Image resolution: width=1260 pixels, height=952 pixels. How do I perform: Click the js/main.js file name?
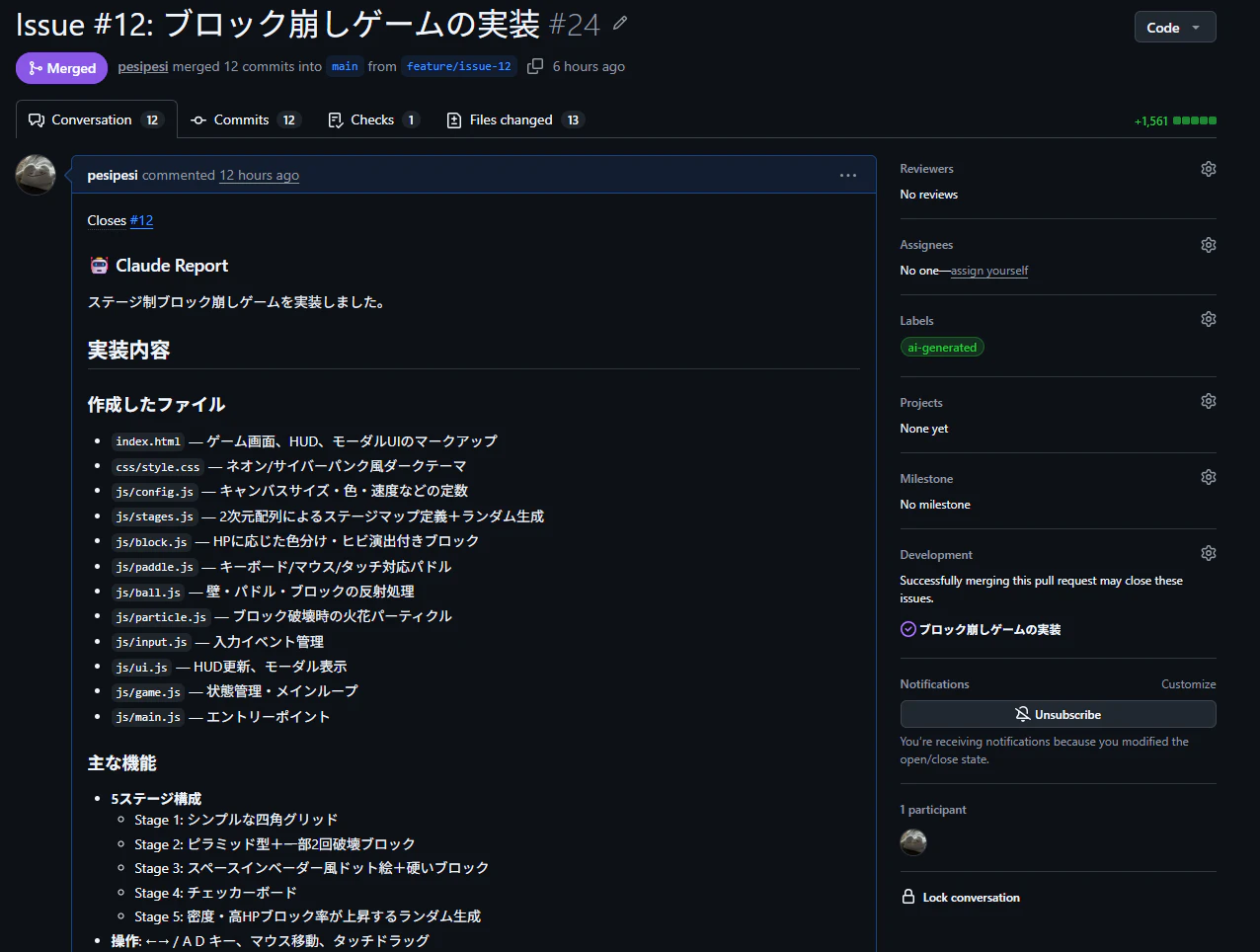[x=148, y=717]
